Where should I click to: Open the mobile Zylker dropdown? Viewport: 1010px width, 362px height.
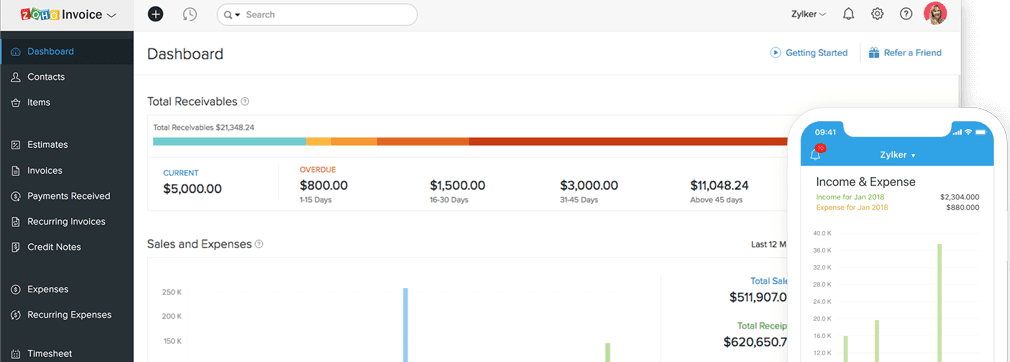(x=897, y=155)
